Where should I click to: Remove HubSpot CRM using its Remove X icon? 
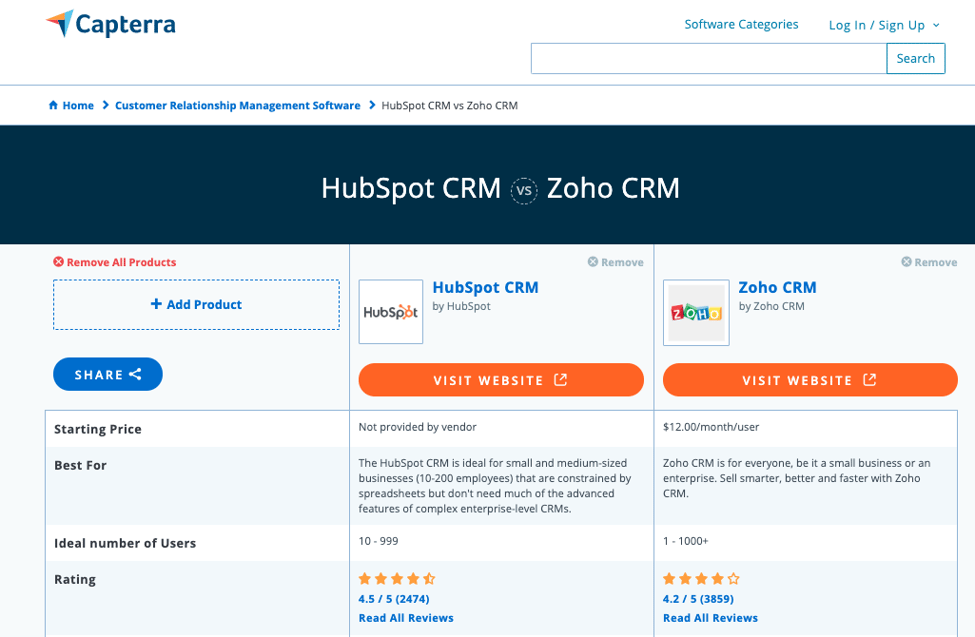point(594,262)
